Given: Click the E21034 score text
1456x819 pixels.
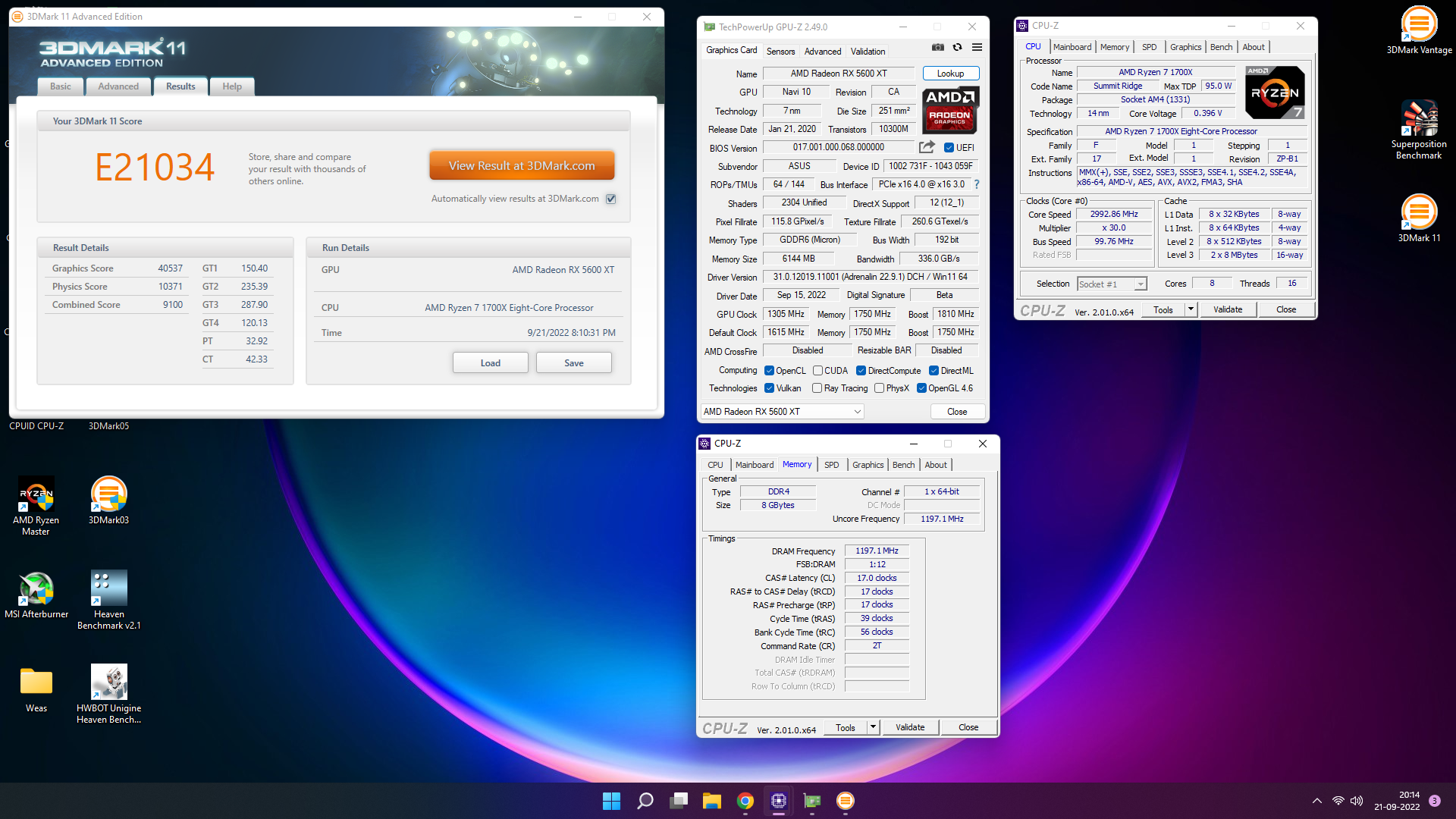Looking at the screenshot, I should [155, 167].
